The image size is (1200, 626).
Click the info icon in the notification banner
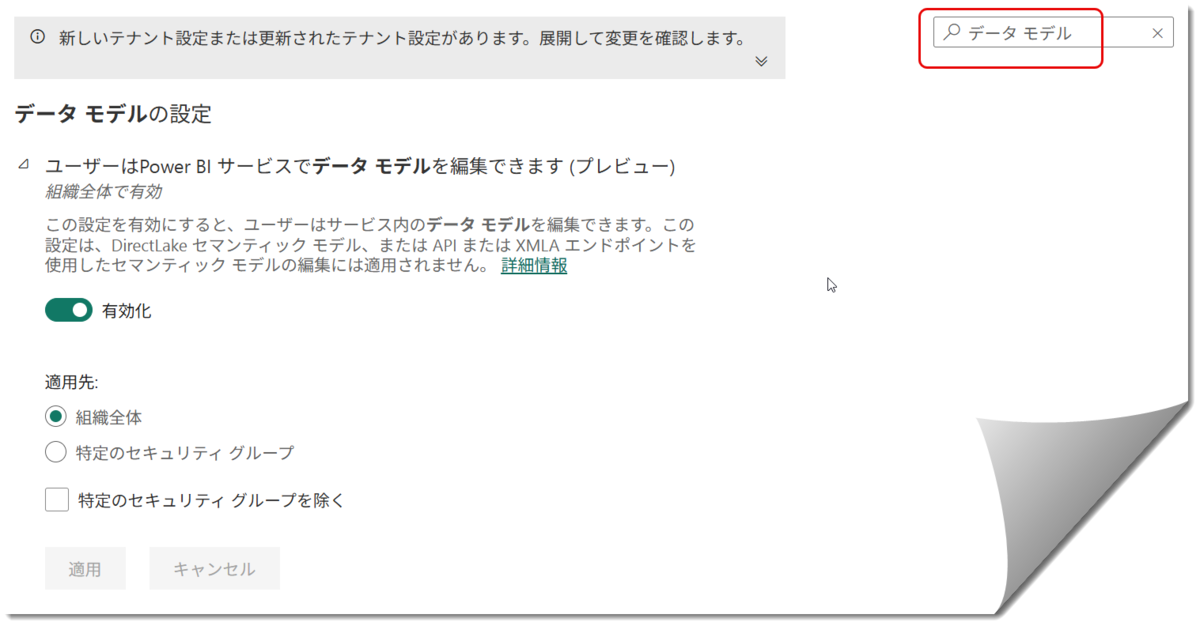coord(38,37)
